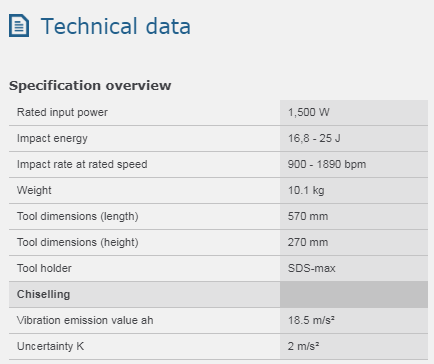Select Impact rate at rated speed label
Image resolution: width=434 pixels, height=364 pixels.
tap(82, 164)
